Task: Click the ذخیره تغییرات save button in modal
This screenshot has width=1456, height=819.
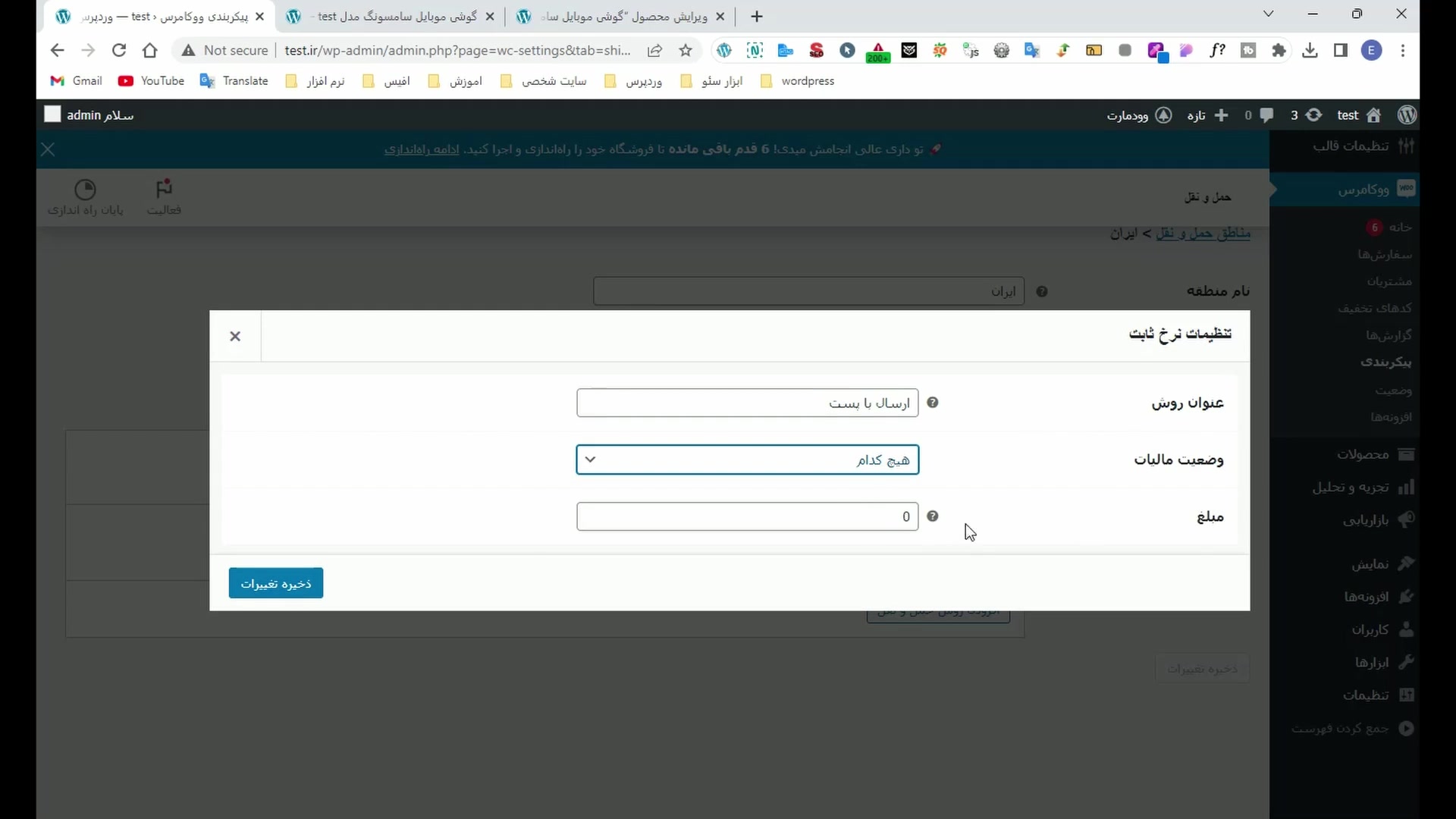Action: click(276, 583)
